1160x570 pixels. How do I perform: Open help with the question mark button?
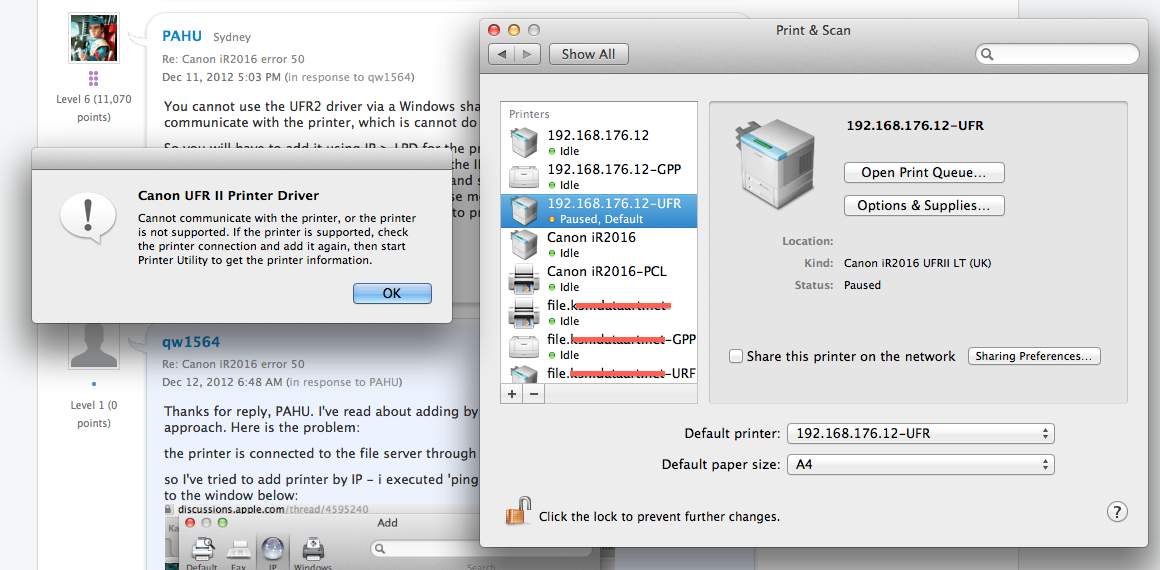point(1116,511)
